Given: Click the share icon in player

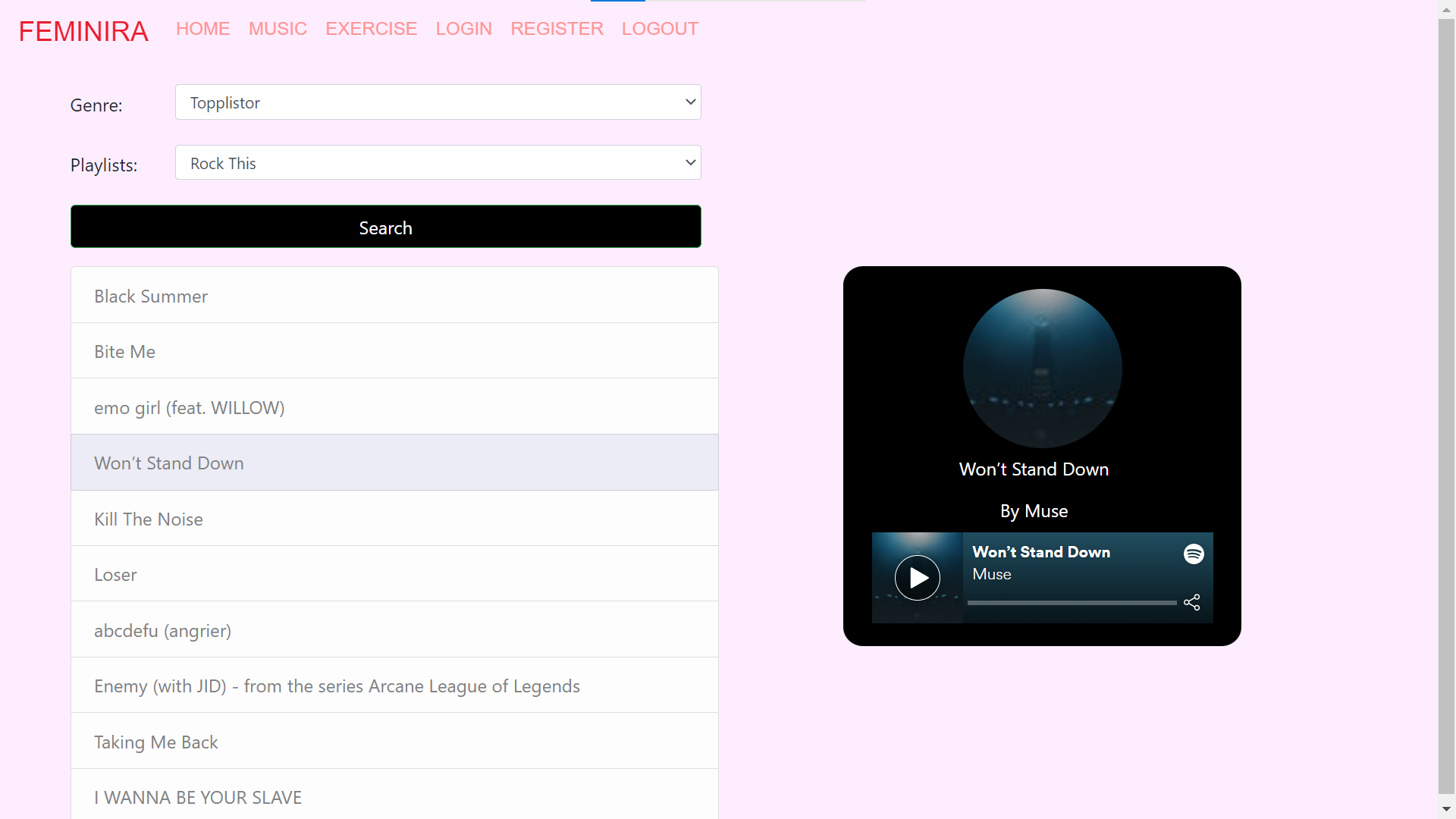Looking at the screenshot, I should 1192,602.
